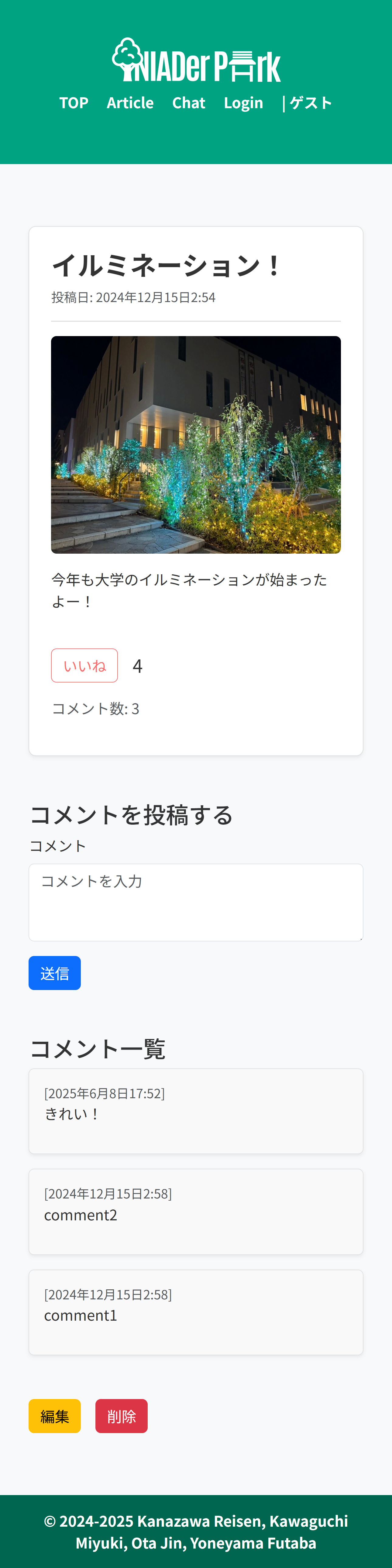Go to the Article page
This screenshot has width=392, height=1568.
[130, 103]
